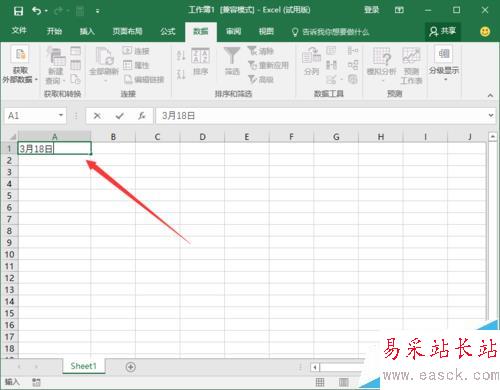
Task: Click formula bar showing 3月18日
Action: tap(321, 116)
